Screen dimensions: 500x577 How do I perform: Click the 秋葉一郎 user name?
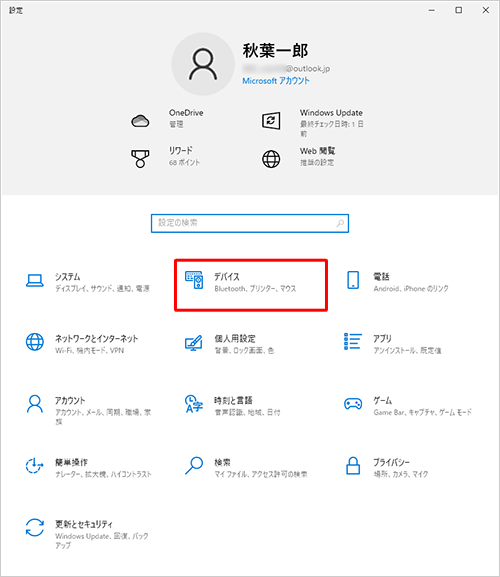coord(275,51)
